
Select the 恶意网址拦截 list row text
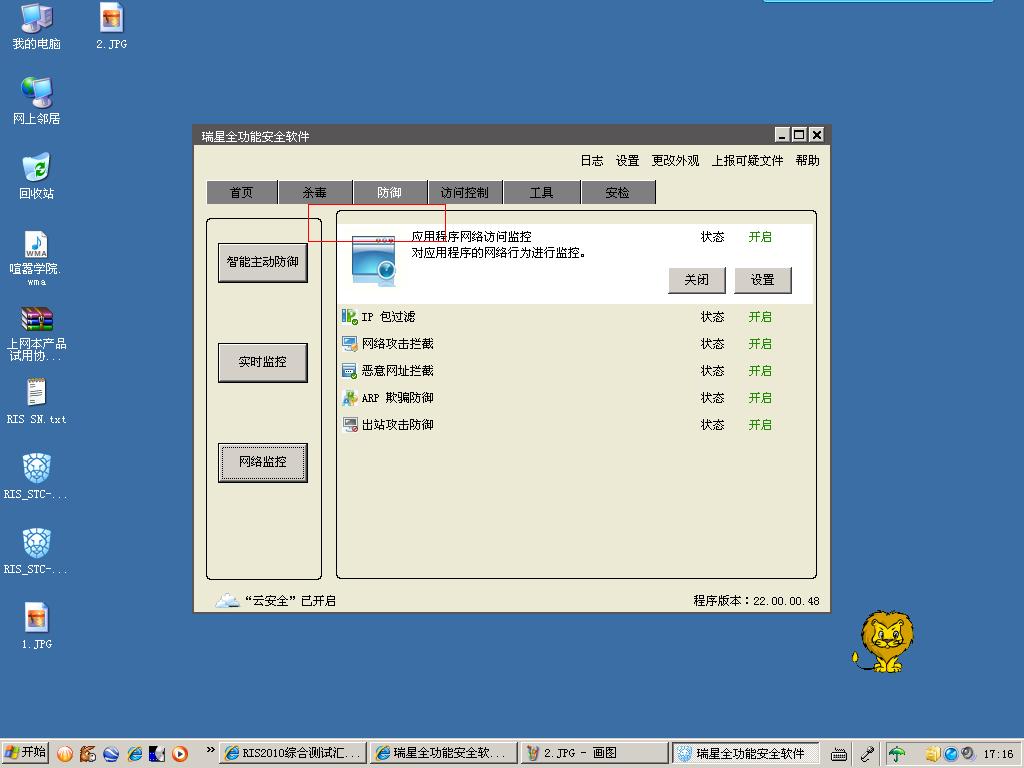click(x=398, y=371)
